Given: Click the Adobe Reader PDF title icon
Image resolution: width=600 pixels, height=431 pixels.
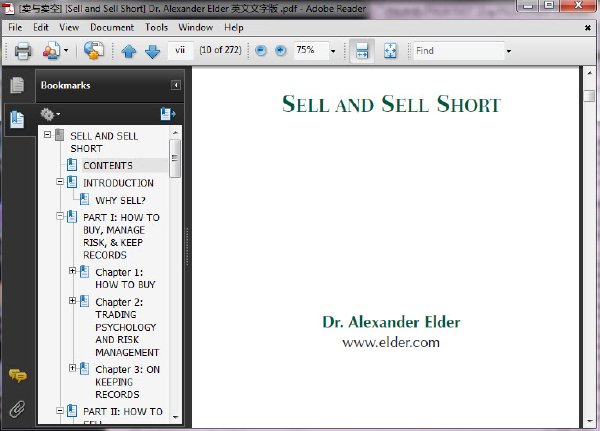Looking at the screenshot, I should [x=8, y=8].
